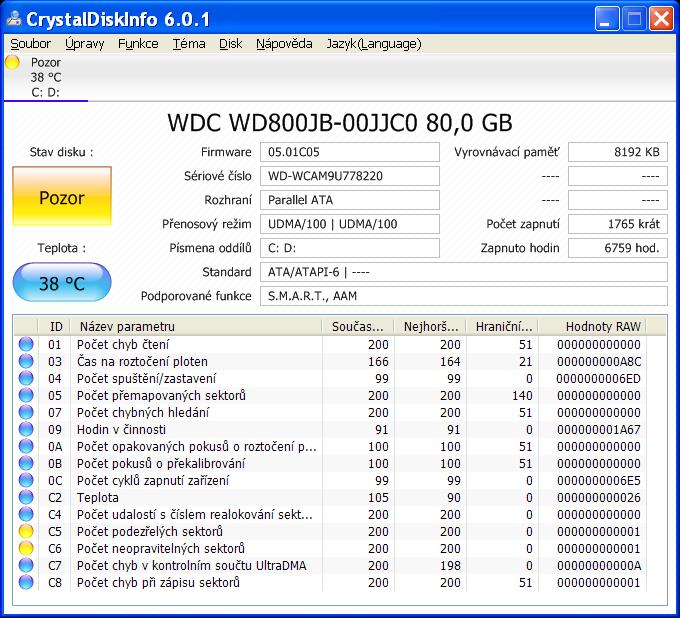Image resolution: width=681 pixels, height=618 pixels.
Task: Click yellow icon of Počet neopravitelných sektorů
Action: point(26,548)
